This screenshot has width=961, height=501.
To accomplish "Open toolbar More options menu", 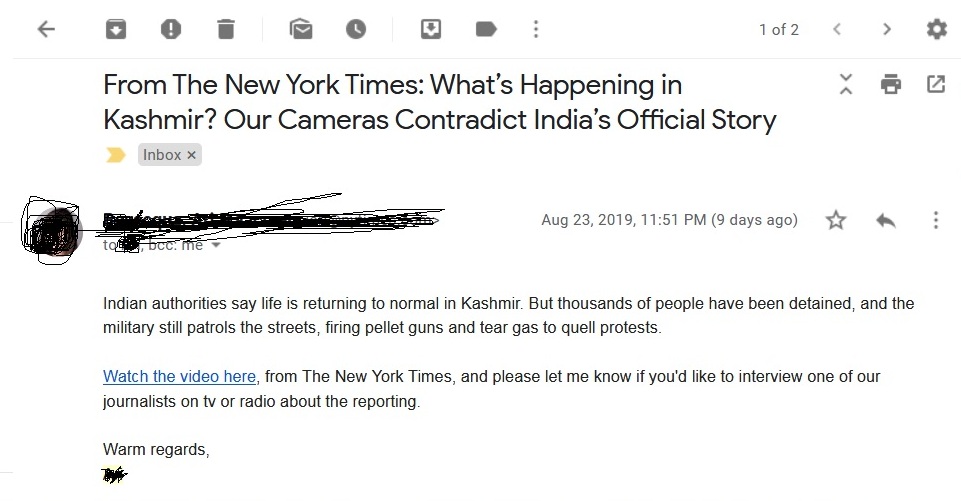I will (536, 29).
